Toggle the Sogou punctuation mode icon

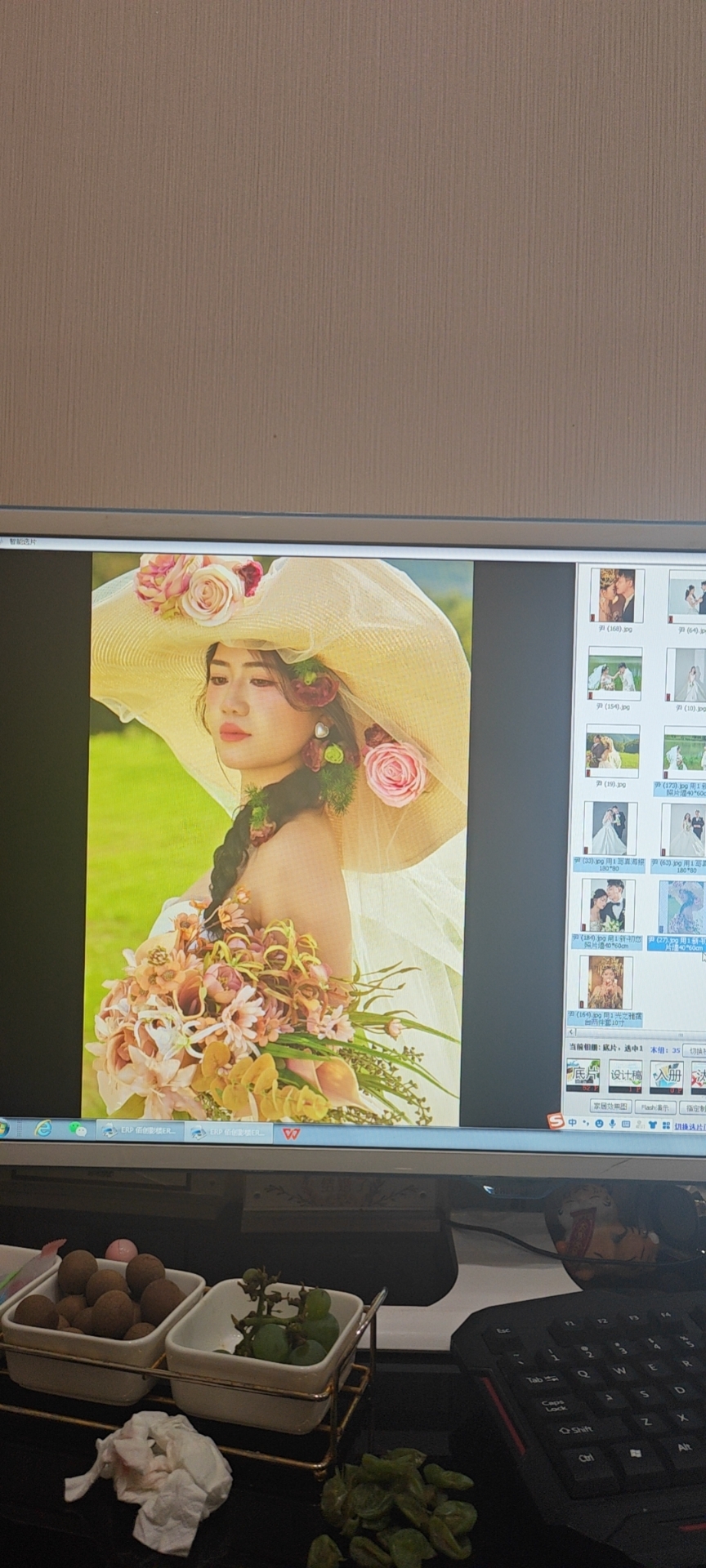[585, 1124]
